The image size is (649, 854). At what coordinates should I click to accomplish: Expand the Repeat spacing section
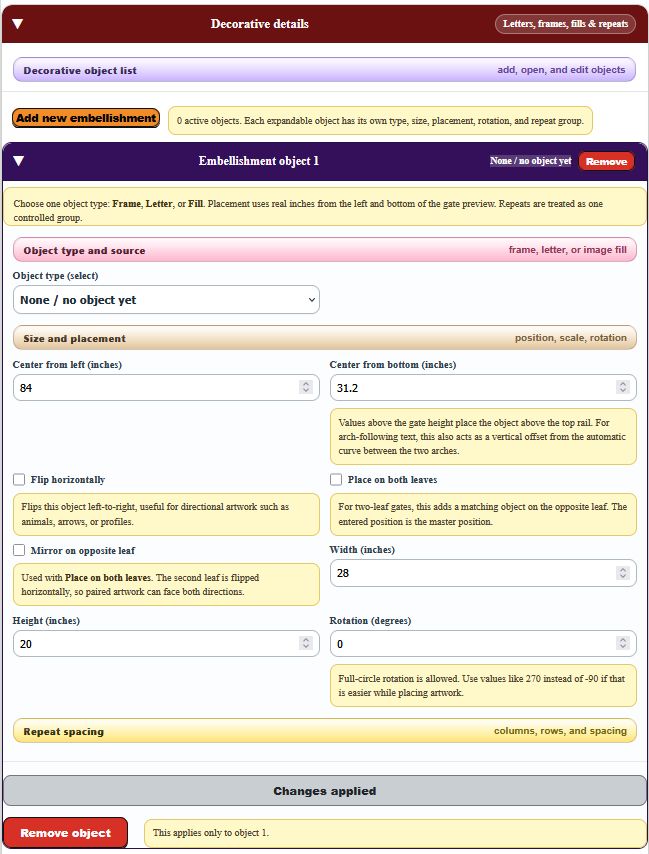coord(324,731)
